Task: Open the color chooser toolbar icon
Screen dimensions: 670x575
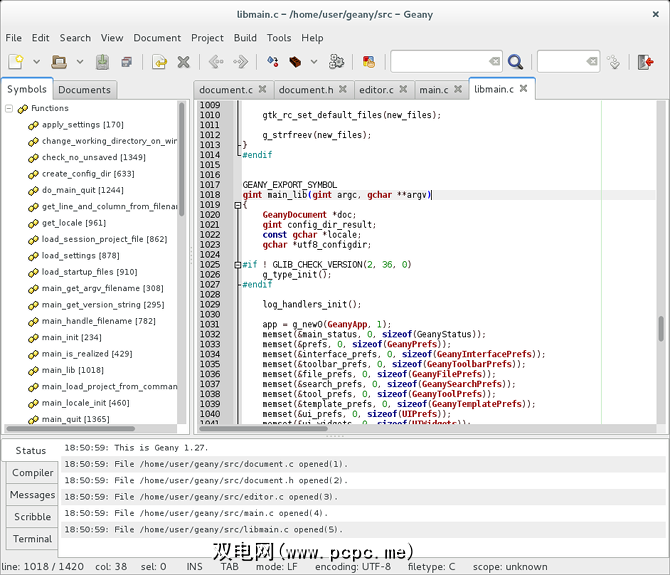Action: (x=369, y=62)
